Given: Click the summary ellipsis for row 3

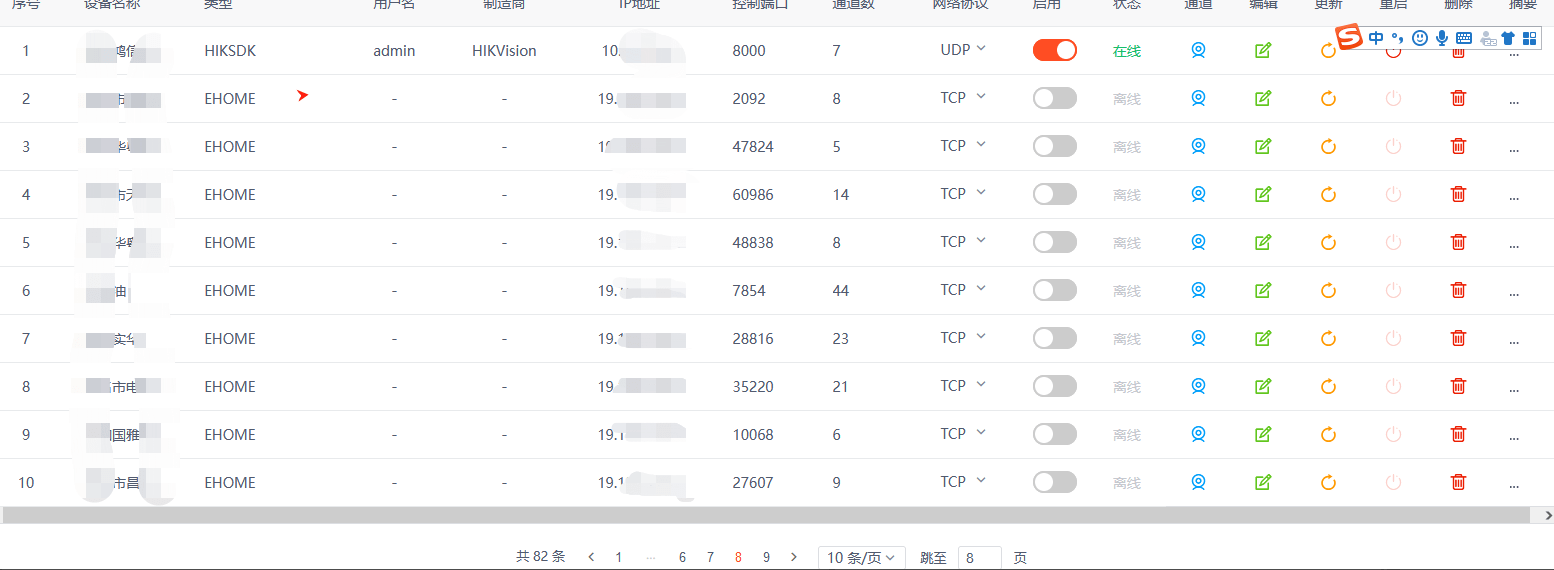Looking at the screenshot, I should point(1513,147).
